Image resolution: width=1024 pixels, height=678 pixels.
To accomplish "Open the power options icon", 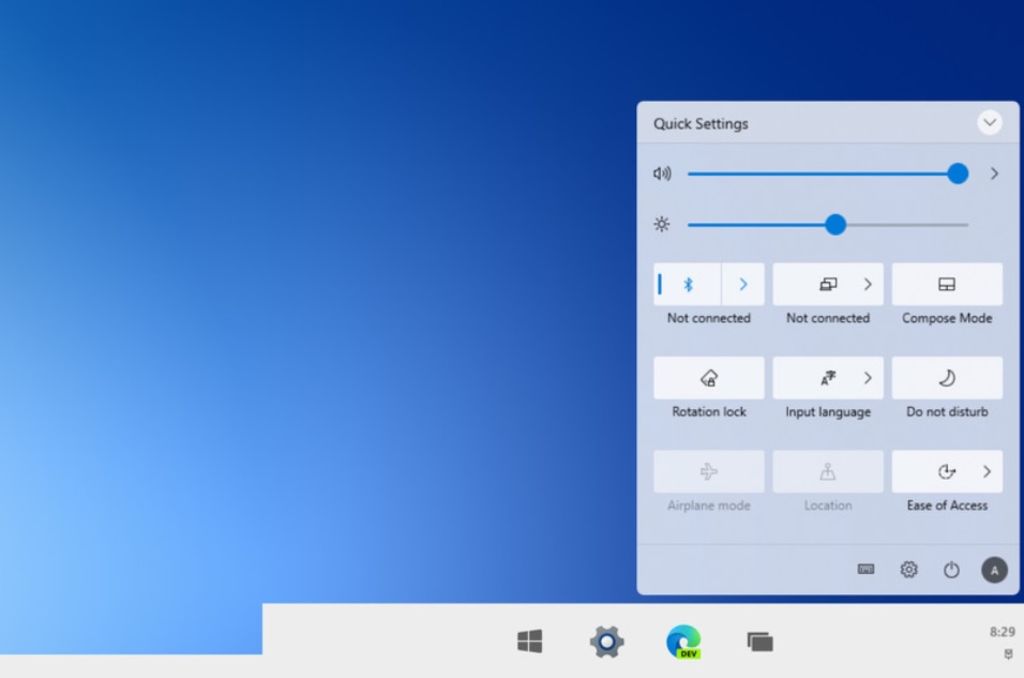I will click(x=952, y=570).
